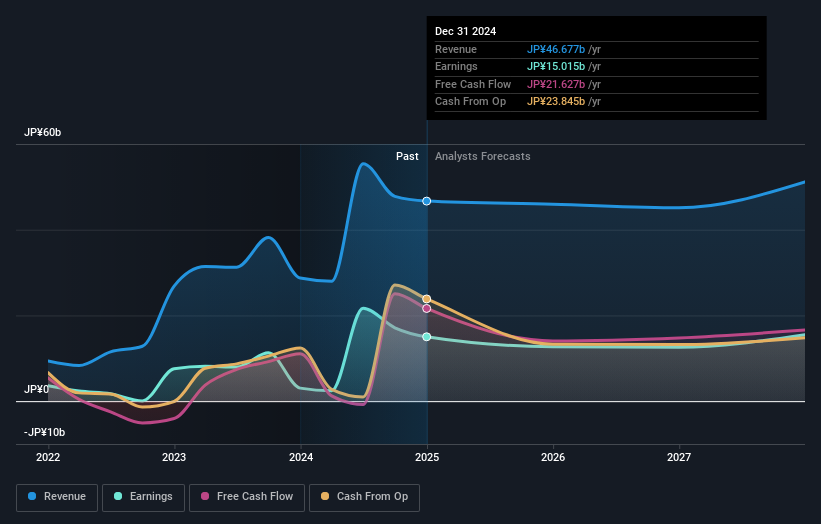Click the Earnings row label in tooltip

[456, 66]
